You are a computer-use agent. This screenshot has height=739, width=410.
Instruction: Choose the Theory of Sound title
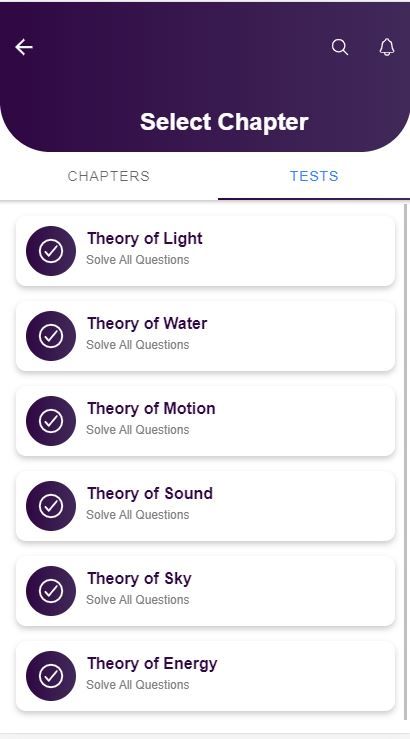click(150, 493)
